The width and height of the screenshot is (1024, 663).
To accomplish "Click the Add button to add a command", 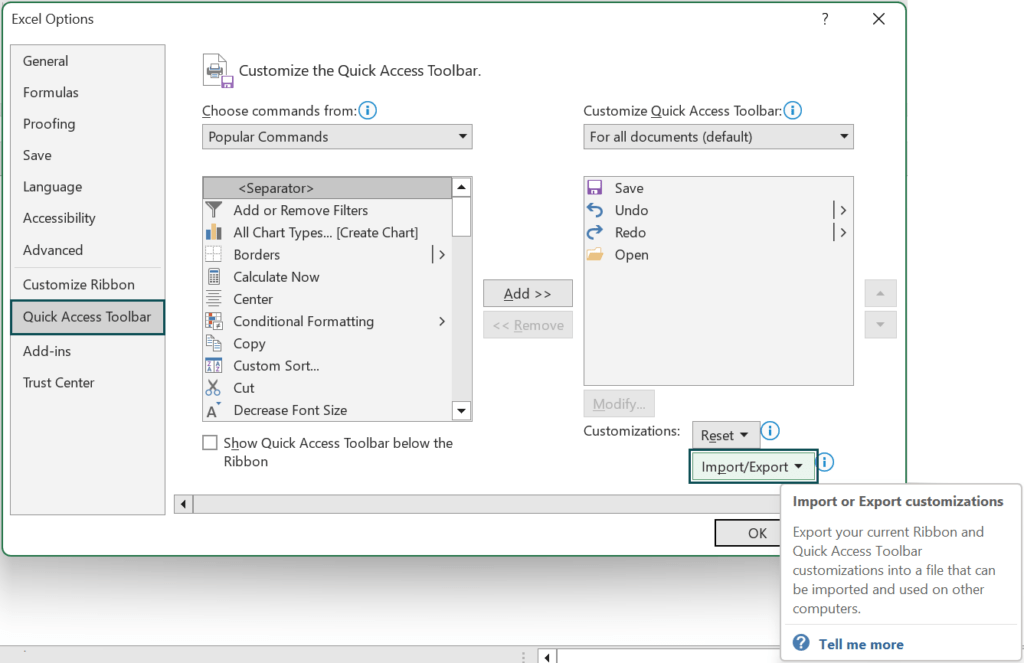I will coord(527,293).
